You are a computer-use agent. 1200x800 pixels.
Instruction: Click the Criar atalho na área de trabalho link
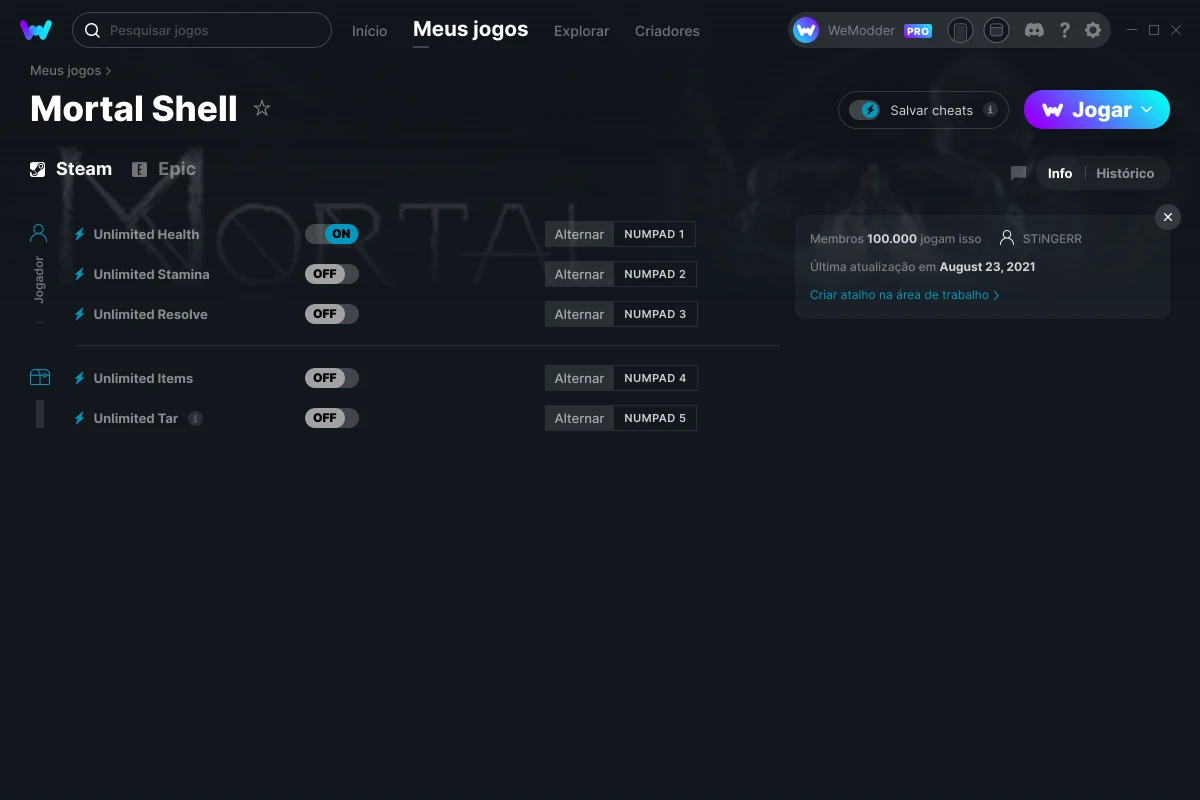coord(904,295)
